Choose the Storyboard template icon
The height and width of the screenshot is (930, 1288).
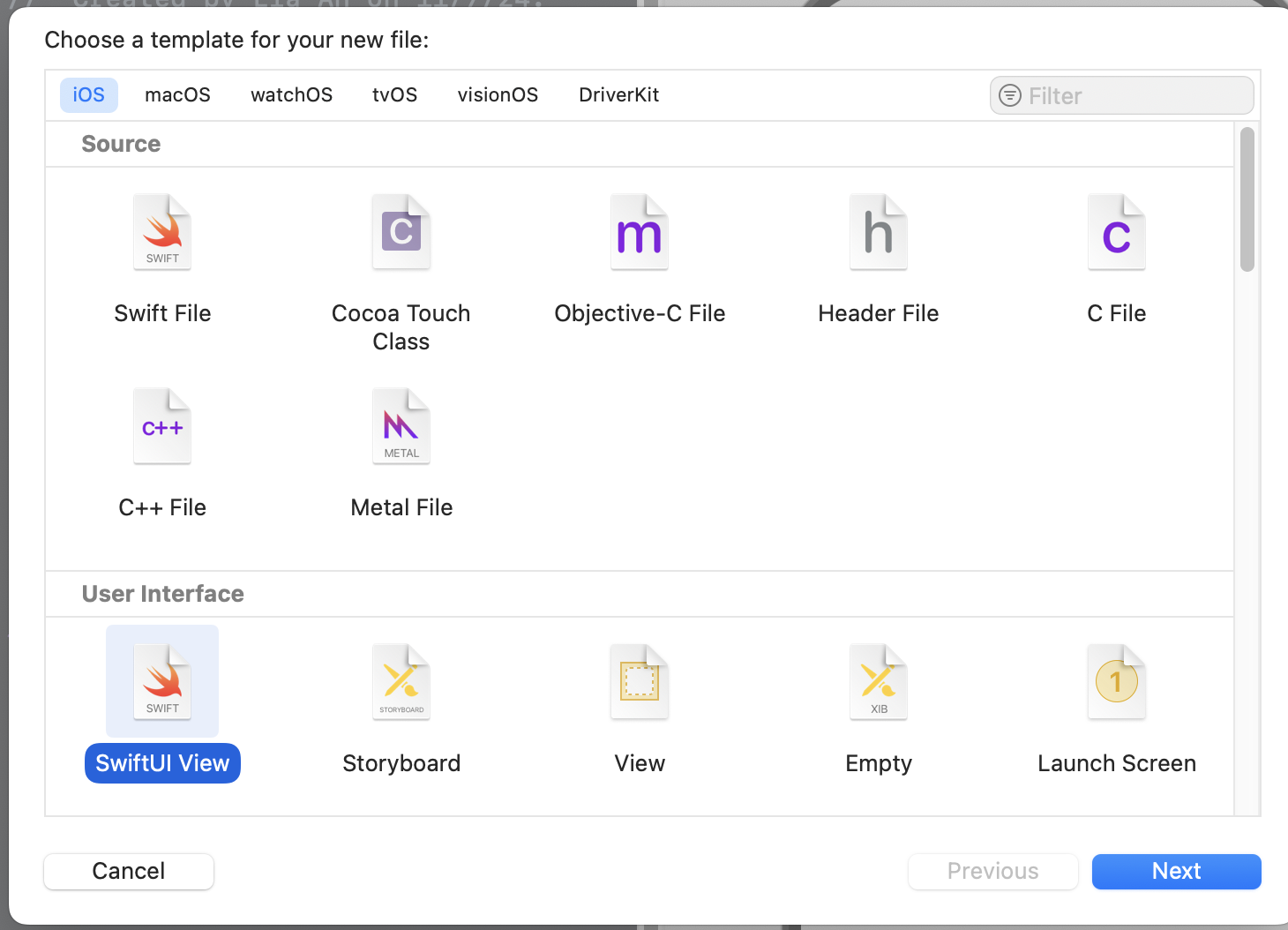coord(401,682)
